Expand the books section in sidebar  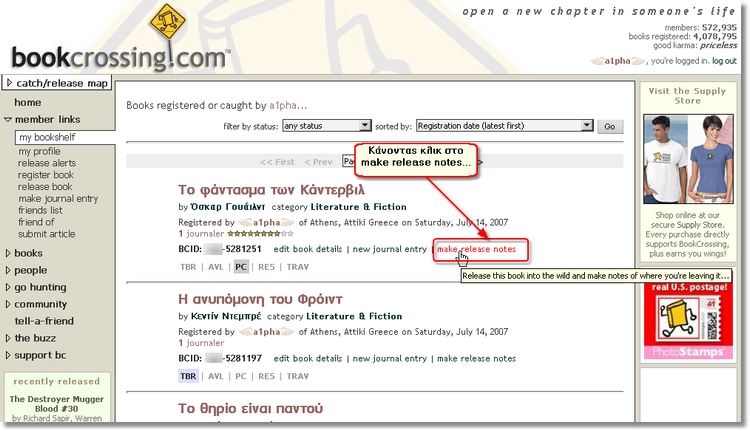[x=28, y=254]
